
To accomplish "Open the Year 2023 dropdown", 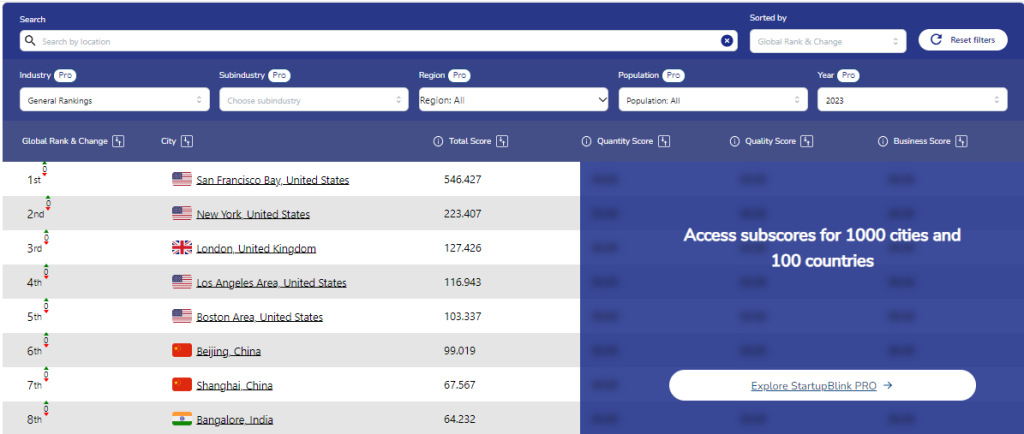I will [x=912, y=100].
